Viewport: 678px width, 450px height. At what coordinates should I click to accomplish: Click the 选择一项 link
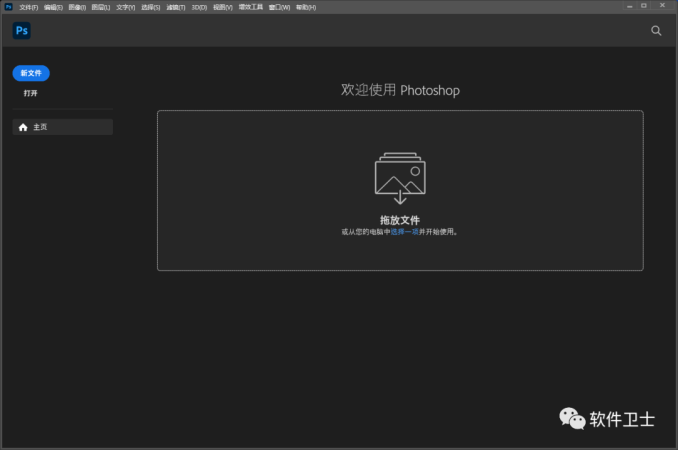point(404,232)
